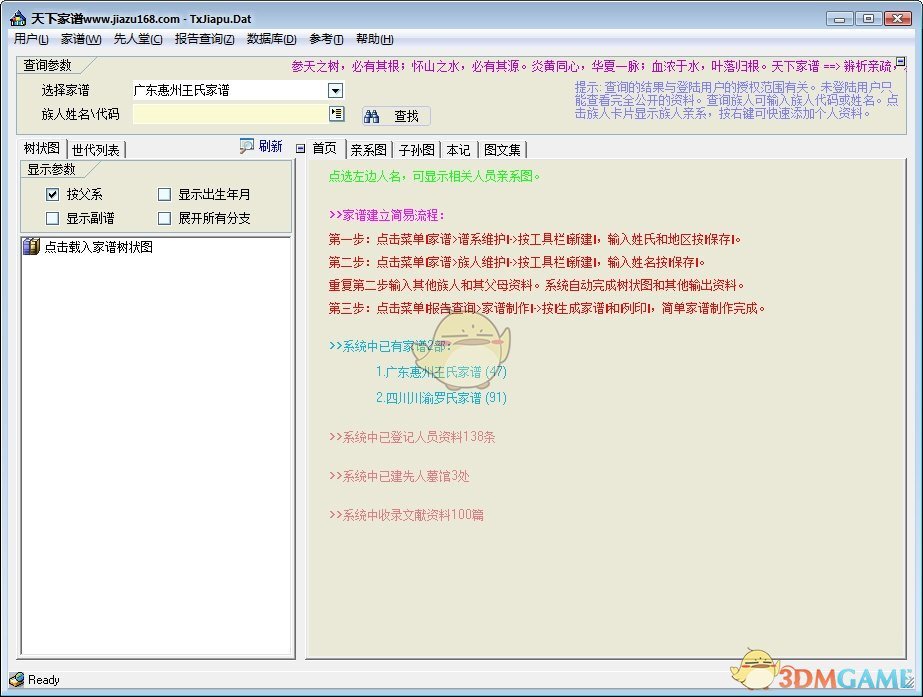Open the 家谱 menu

pos(81,39)
